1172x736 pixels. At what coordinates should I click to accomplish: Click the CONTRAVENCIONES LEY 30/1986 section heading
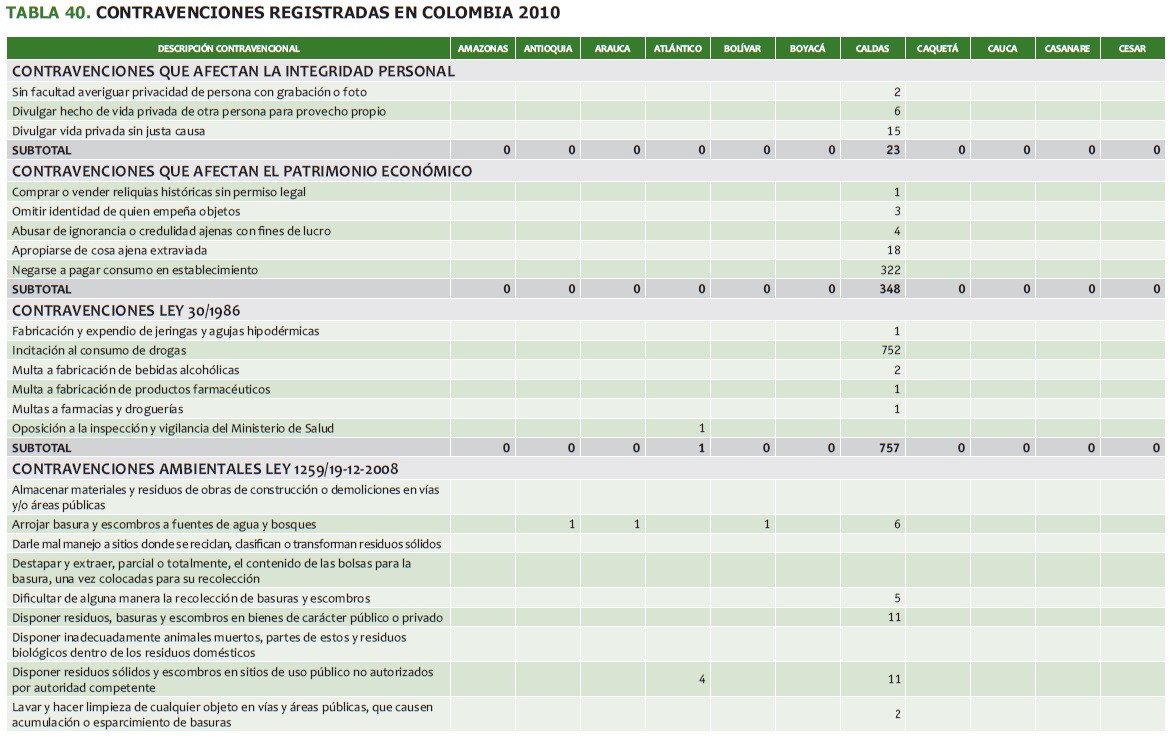126,311
